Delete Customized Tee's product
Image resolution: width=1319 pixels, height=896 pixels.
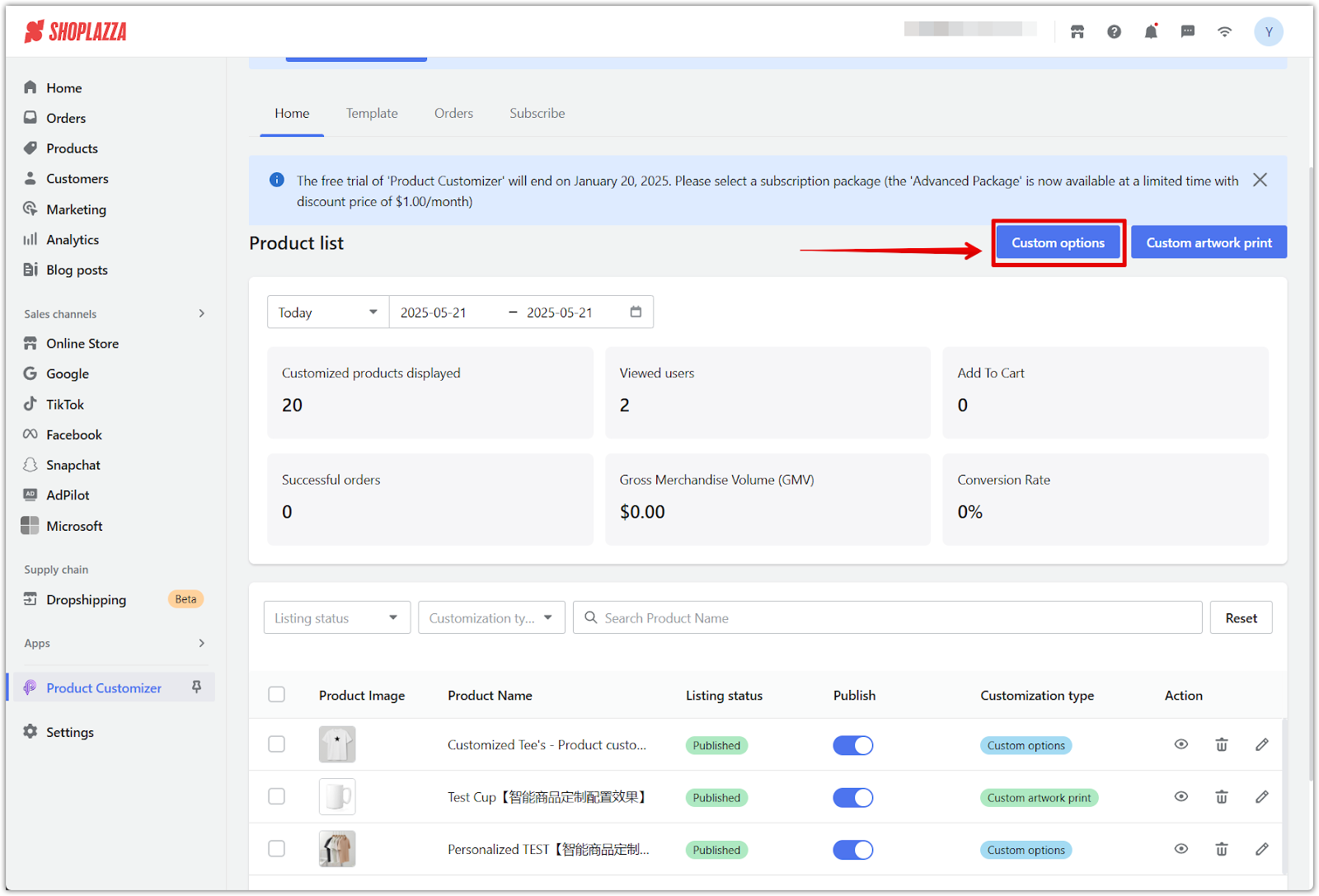(x=1222, y=744)
